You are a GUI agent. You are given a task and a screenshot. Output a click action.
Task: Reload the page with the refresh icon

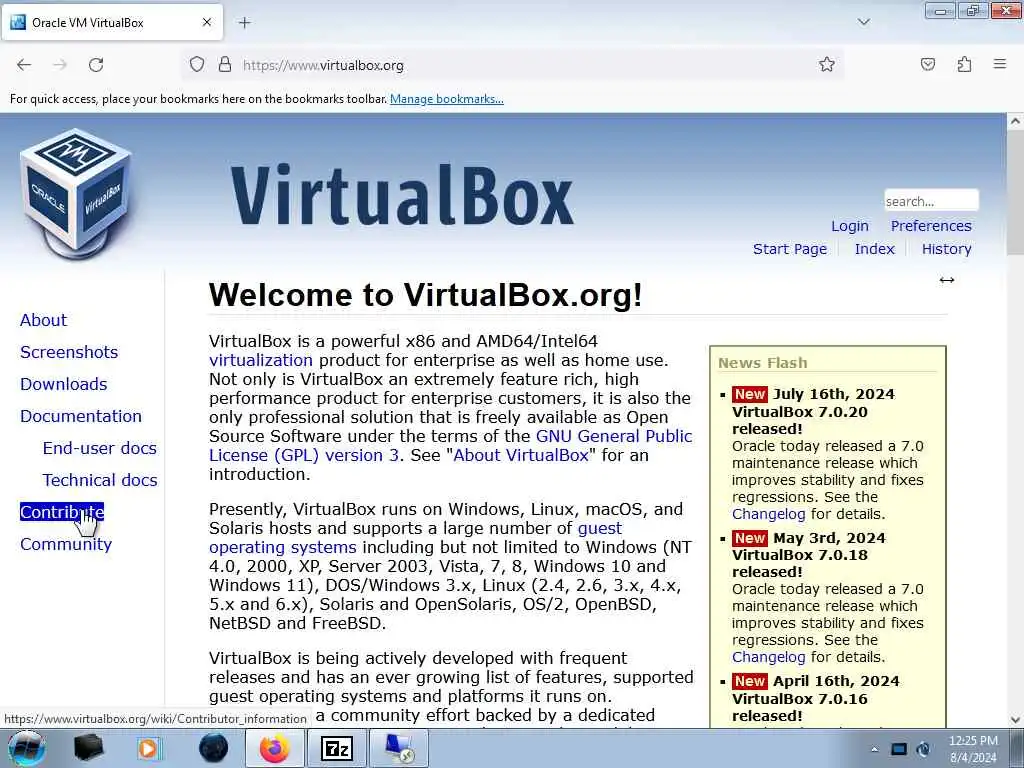(x=96, y=65)
